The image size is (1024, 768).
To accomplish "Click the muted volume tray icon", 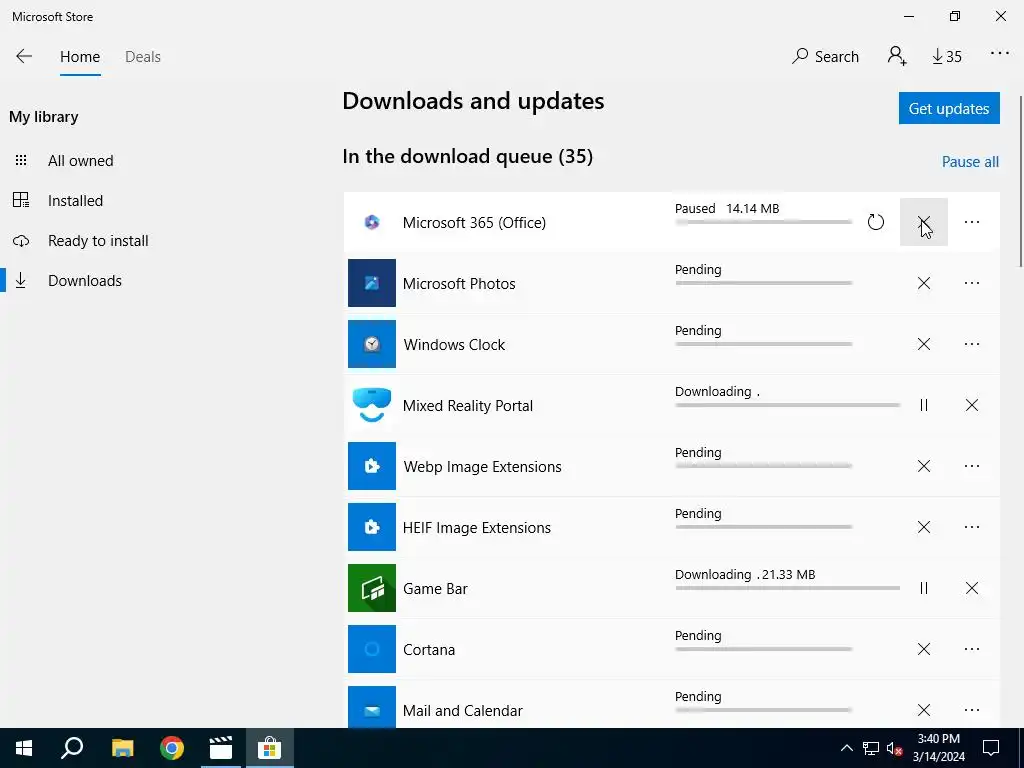I will (894, 748).
